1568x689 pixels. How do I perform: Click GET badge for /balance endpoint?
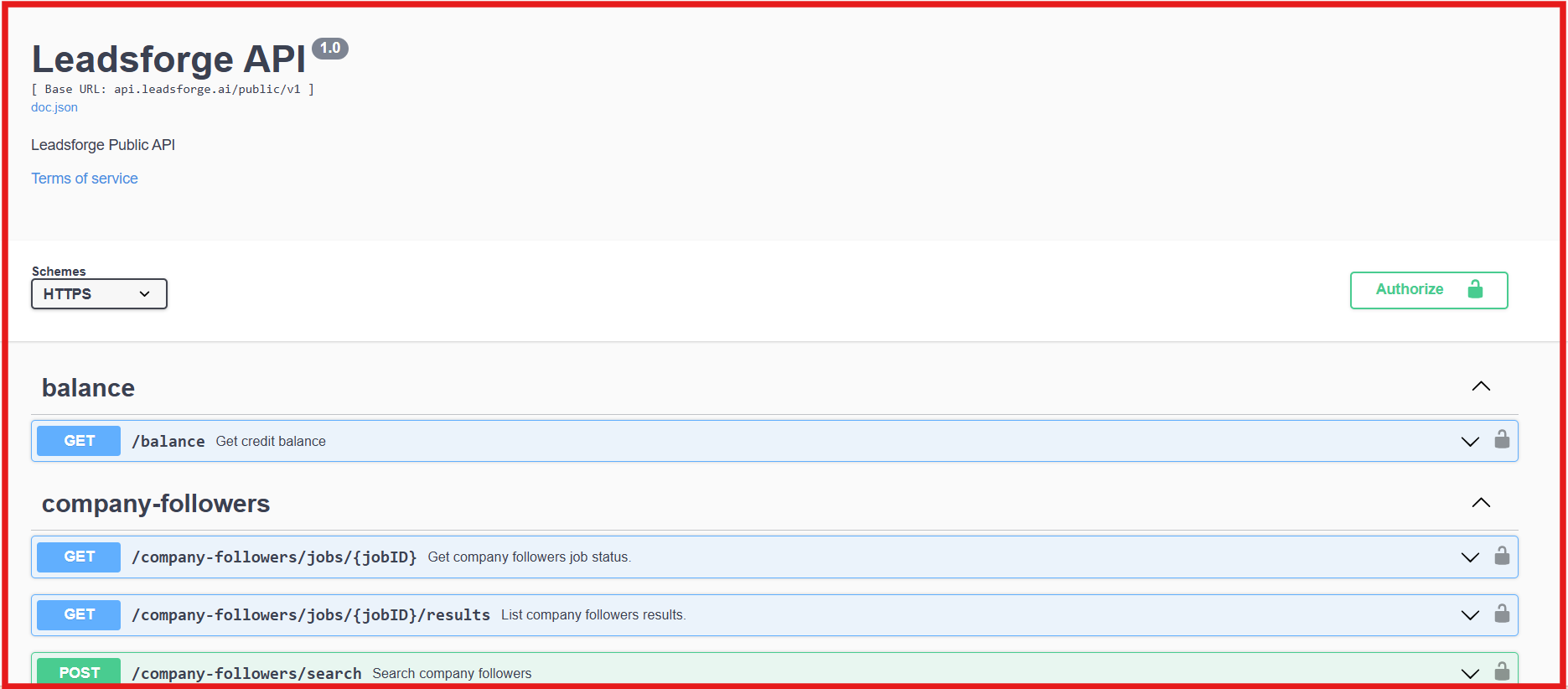pos(79,441)
